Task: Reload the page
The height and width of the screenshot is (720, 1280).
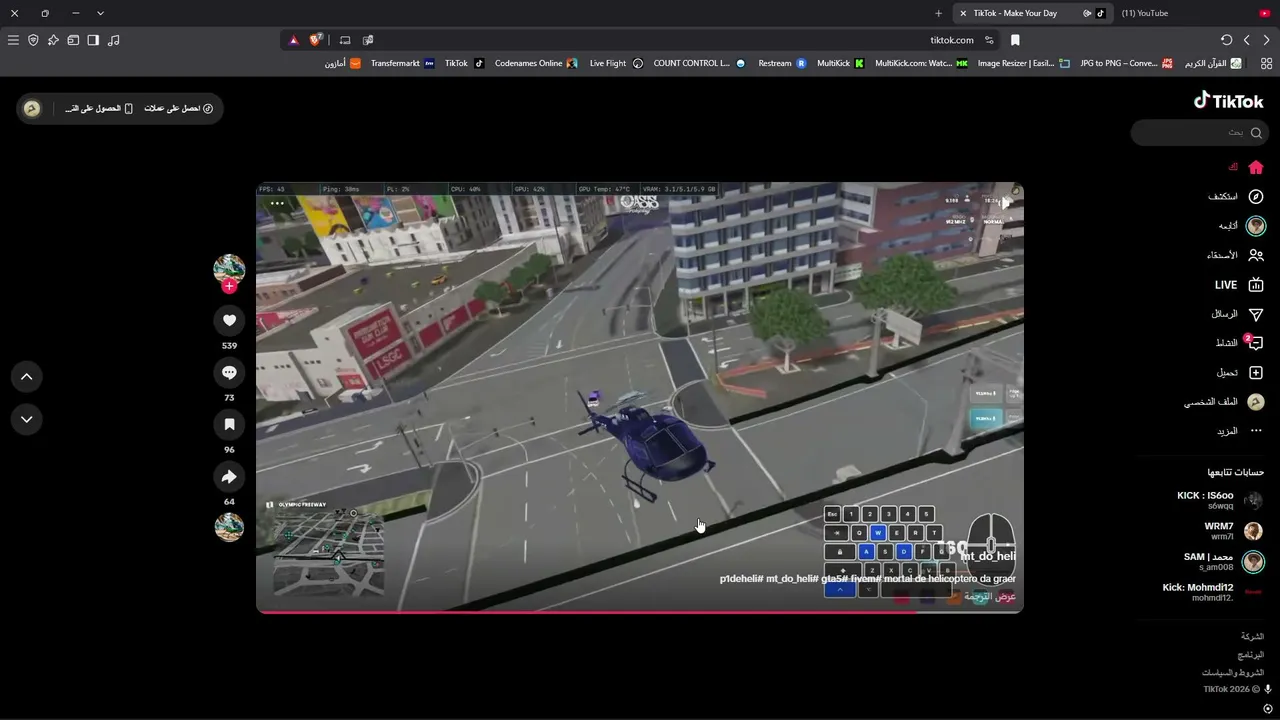Action: (1226, 40)
